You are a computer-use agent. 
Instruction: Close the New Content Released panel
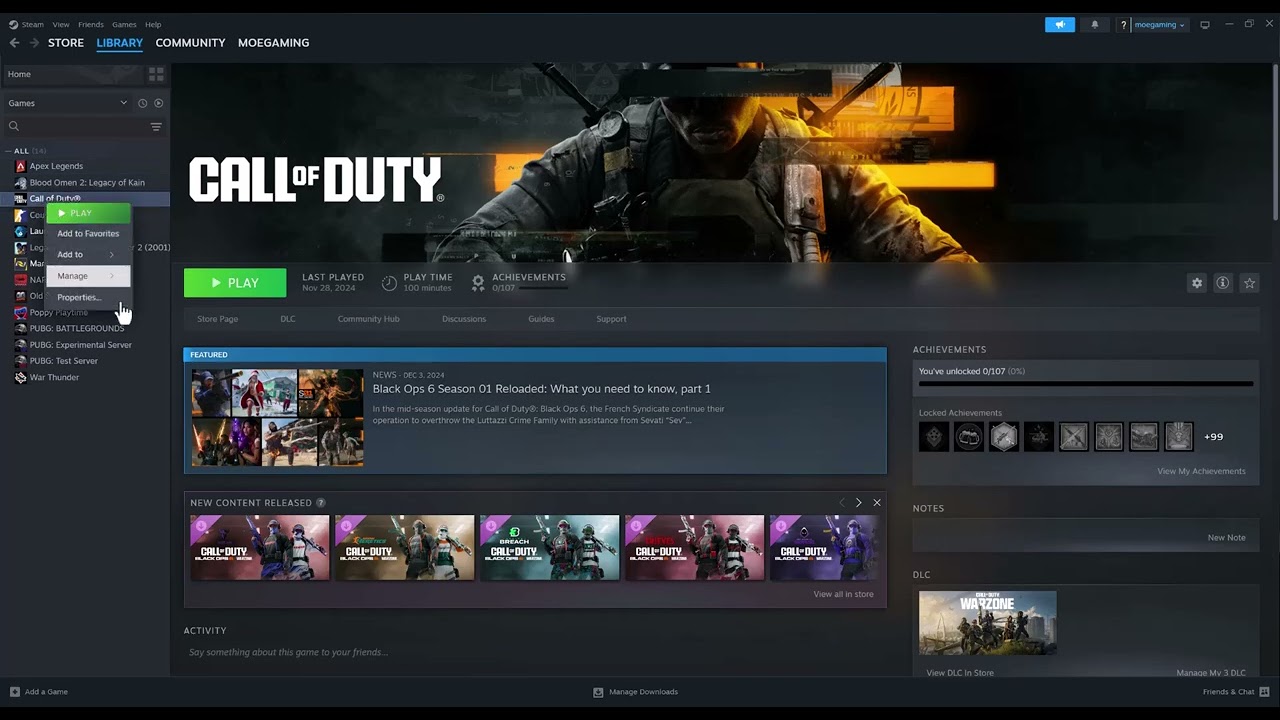[877, 502]
